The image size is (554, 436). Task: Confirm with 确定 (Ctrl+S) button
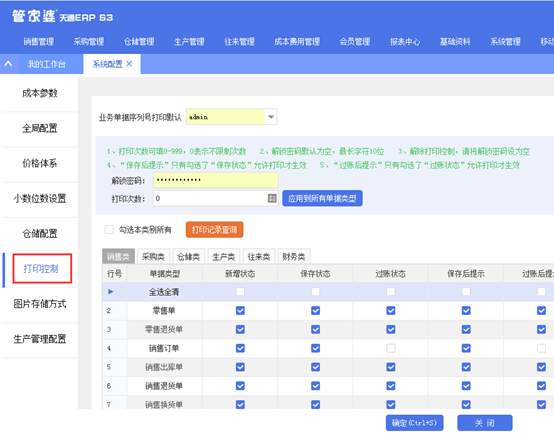point(414,423)
